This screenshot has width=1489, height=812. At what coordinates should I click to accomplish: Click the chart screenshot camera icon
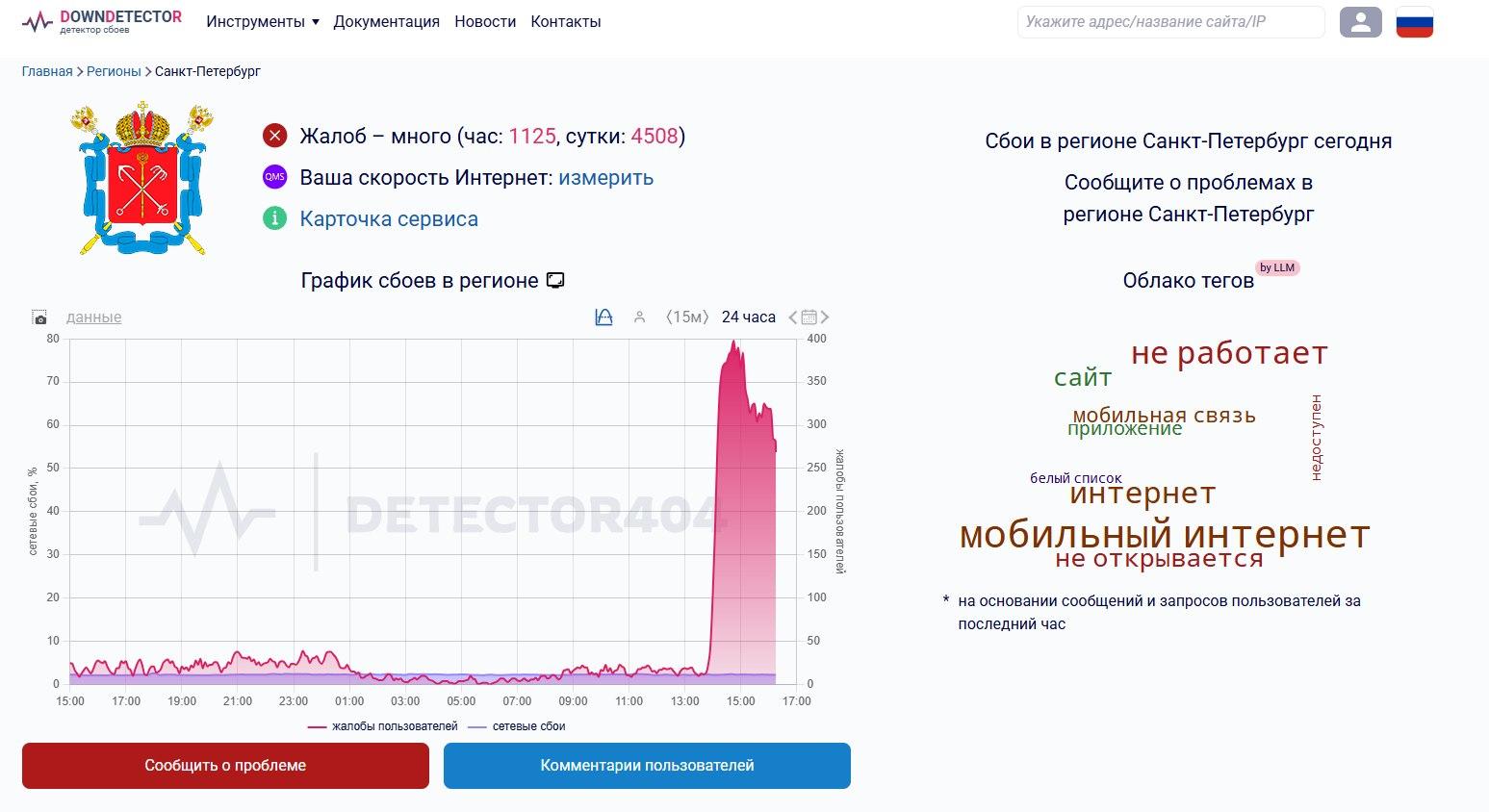[x=39, y=317]
